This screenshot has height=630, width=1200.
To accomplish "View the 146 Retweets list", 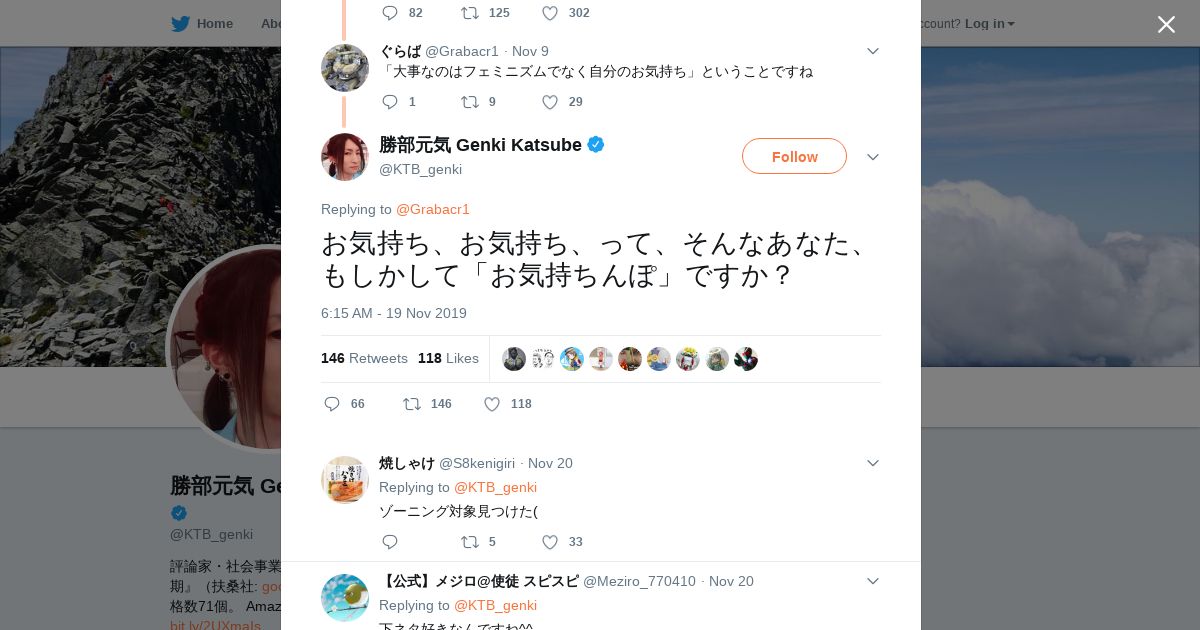I will coord(364,358).
